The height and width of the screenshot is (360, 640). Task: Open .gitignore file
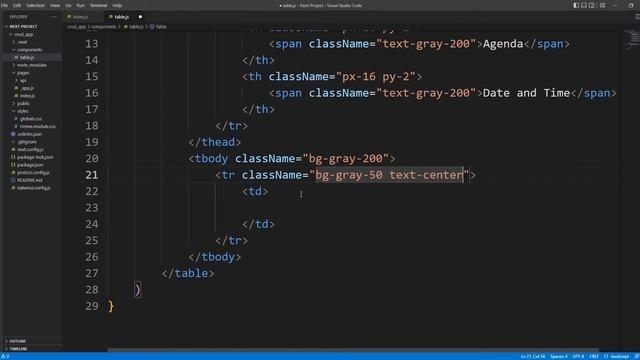(27, 142)
